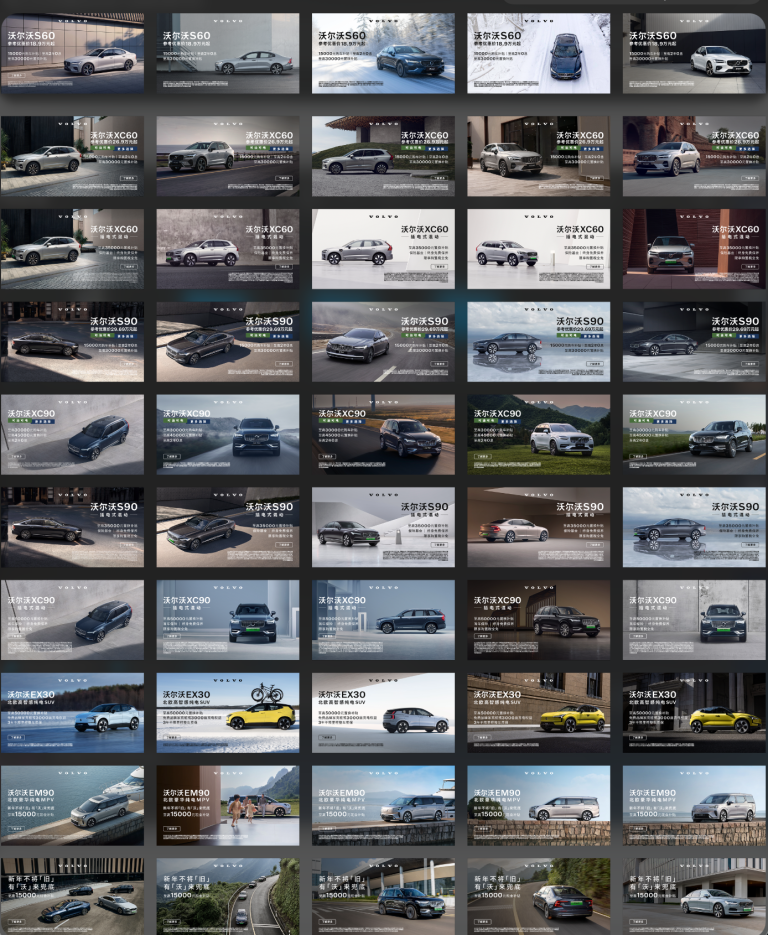Click S90 poster with sedan reflected on water, price row
The width and height of the screenshot is (768, 935).
538,341
